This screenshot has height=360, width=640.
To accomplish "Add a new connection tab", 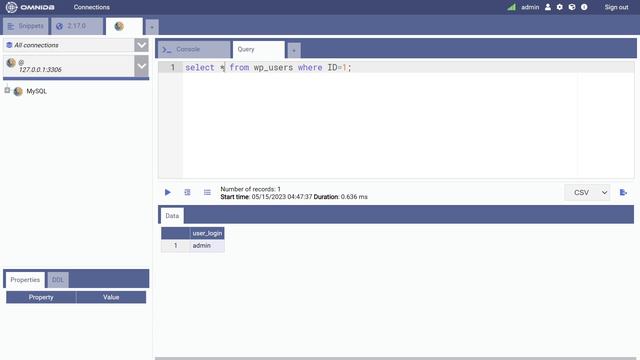I will (x=152, y=27).
